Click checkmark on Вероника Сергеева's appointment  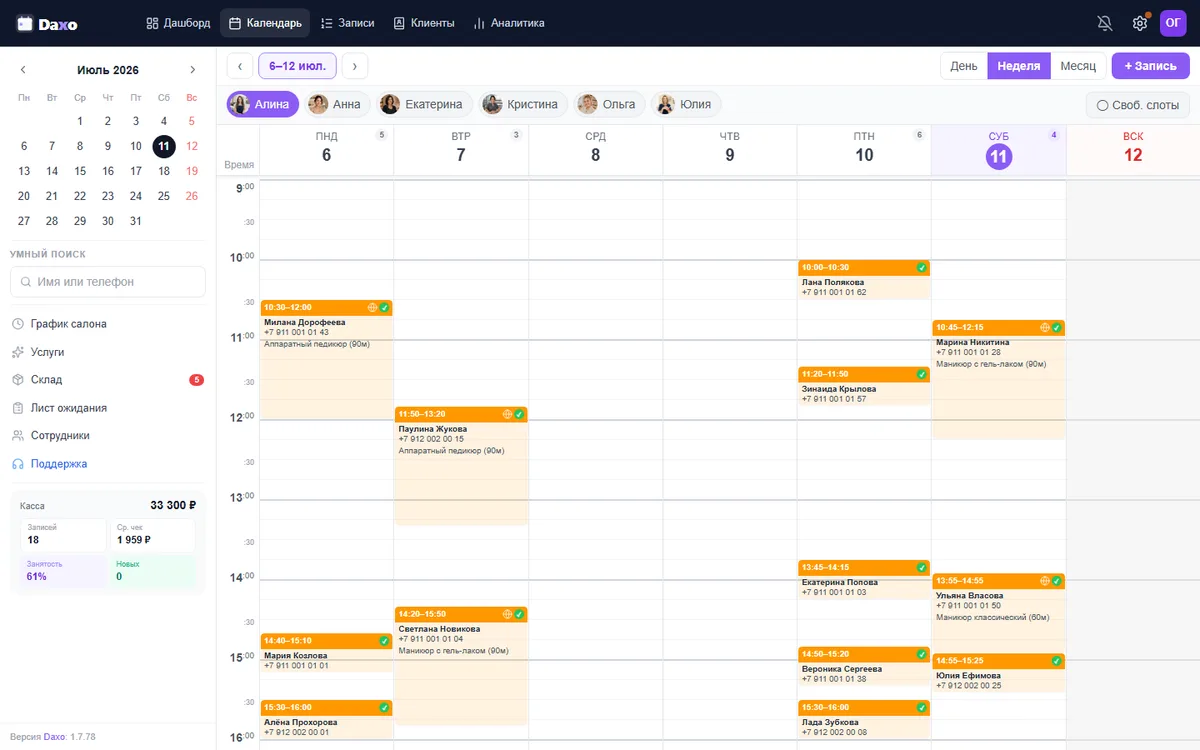point(922,654)
